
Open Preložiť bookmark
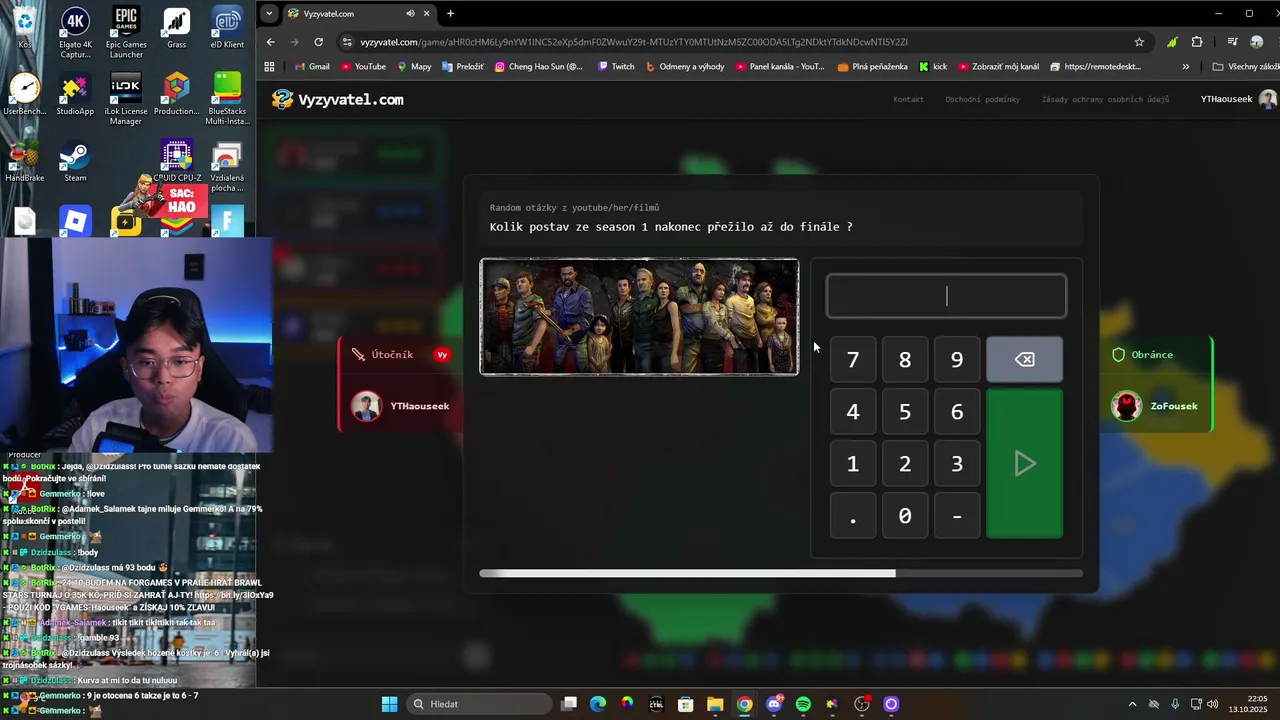(462, 67)
